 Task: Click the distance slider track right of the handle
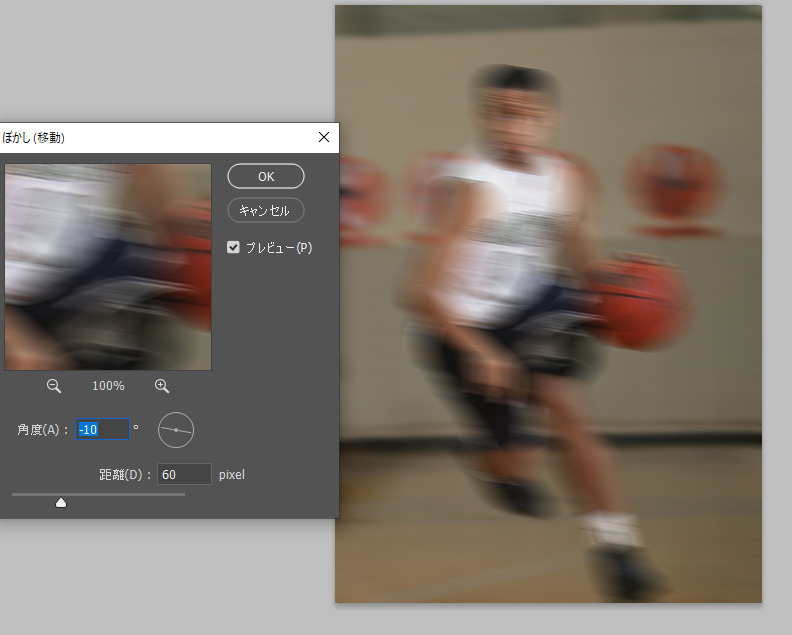tap(130, 494)
